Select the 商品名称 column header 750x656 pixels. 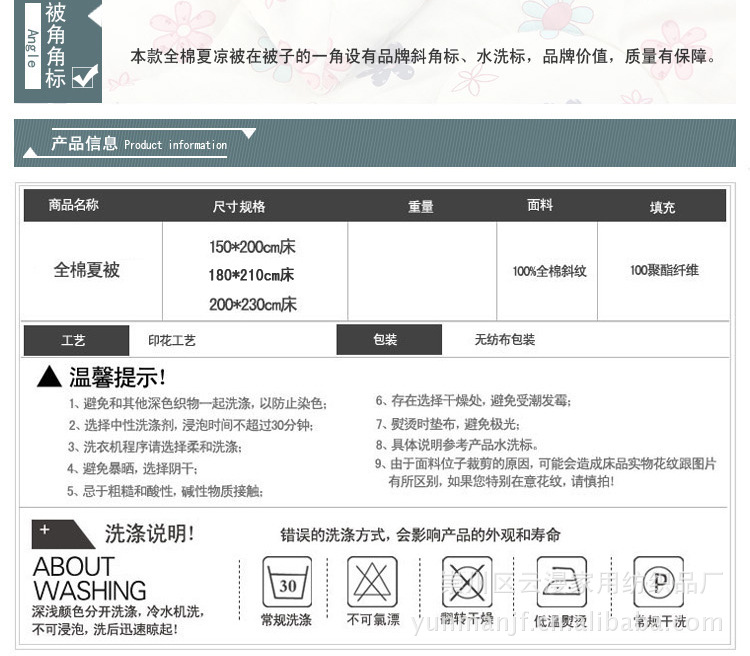(x=74, y=205)
